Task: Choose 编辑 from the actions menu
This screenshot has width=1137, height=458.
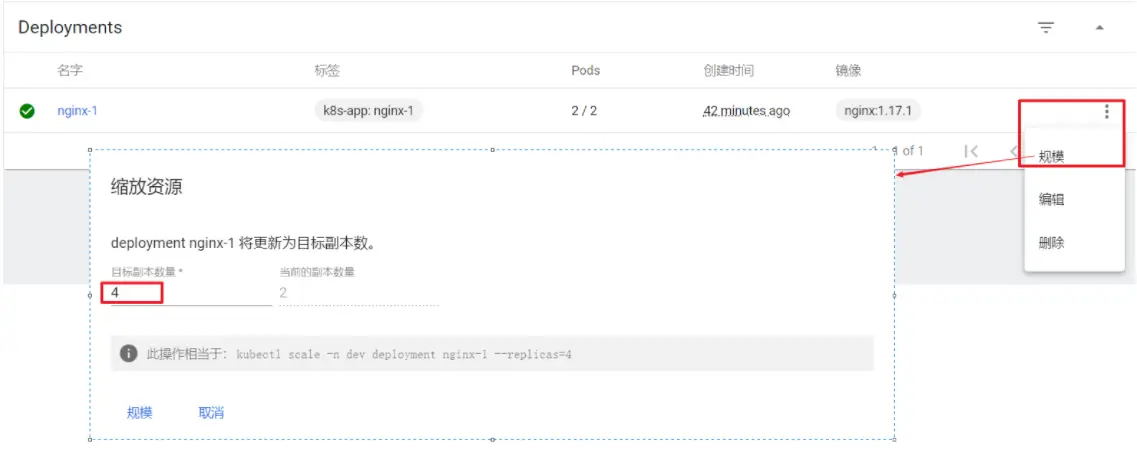Action: 1051,200
